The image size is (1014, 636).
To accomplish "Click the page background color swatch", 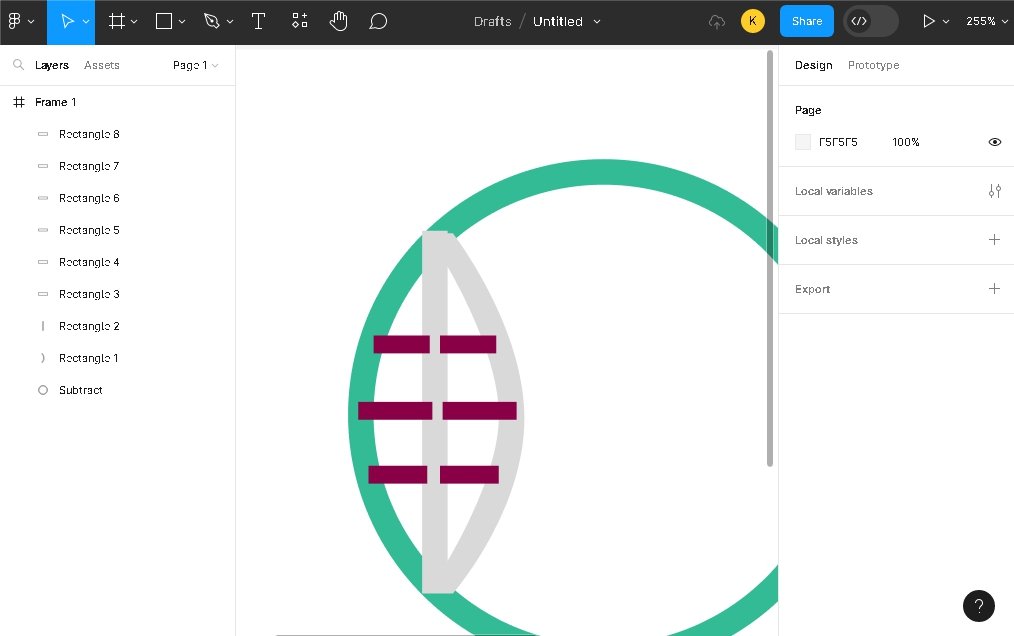I will point(803,142).
